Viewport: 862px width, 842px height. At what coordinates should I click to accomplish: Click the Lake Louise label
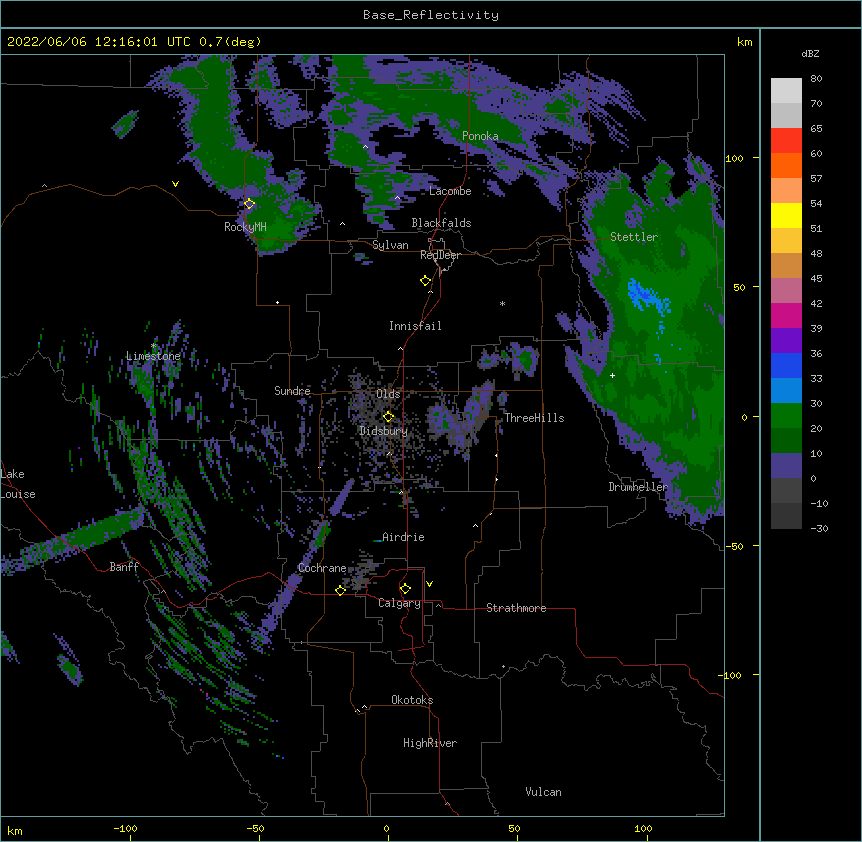18,484
